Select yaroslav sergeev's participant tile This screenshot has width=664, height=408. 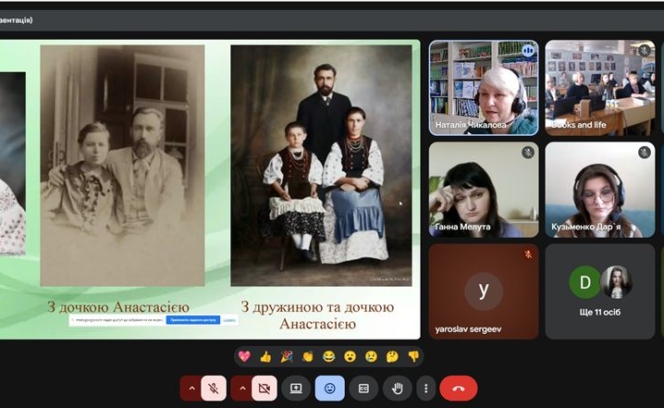click(483, 291)
